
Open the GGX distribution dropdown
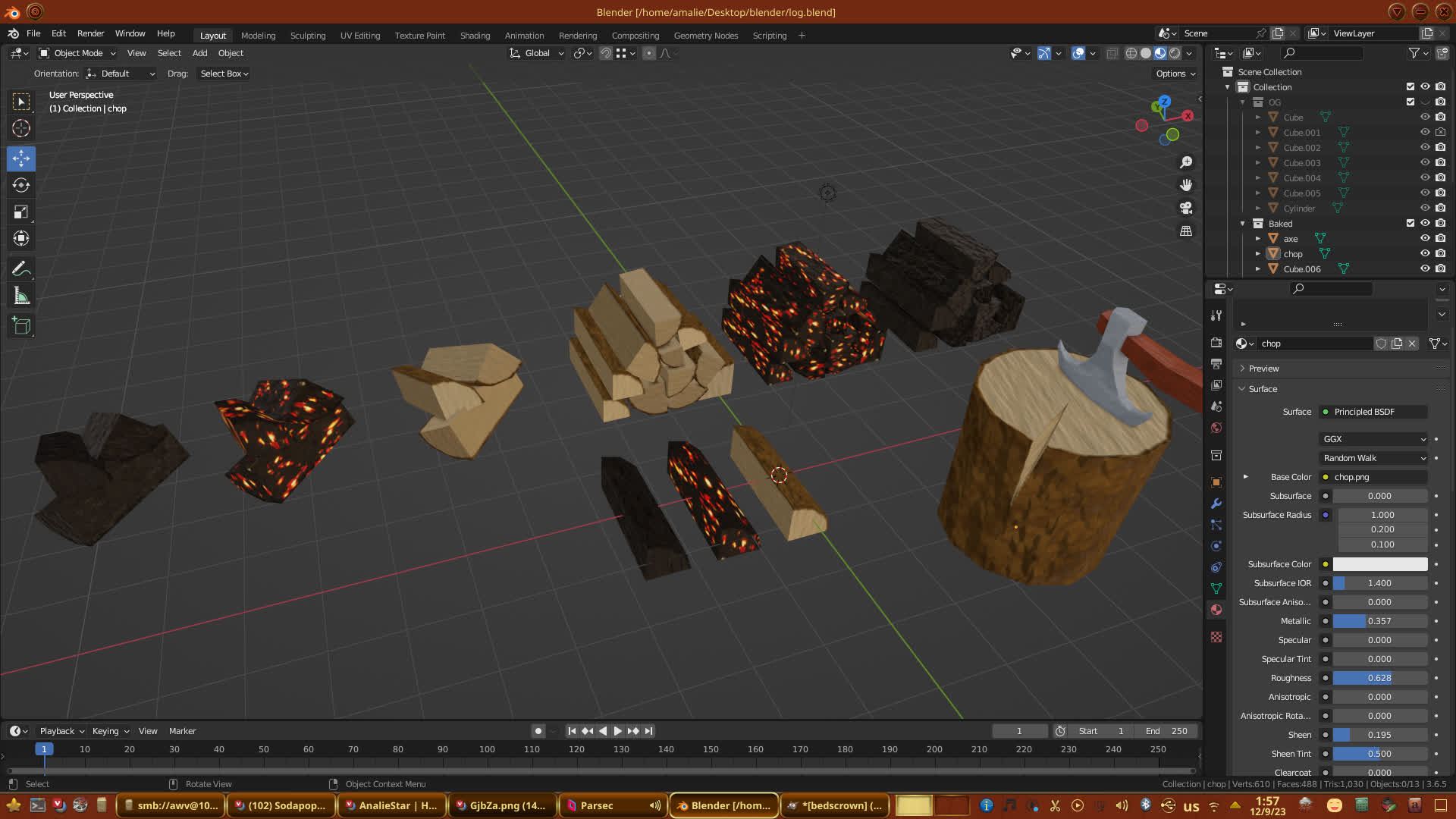point(1373,439)
